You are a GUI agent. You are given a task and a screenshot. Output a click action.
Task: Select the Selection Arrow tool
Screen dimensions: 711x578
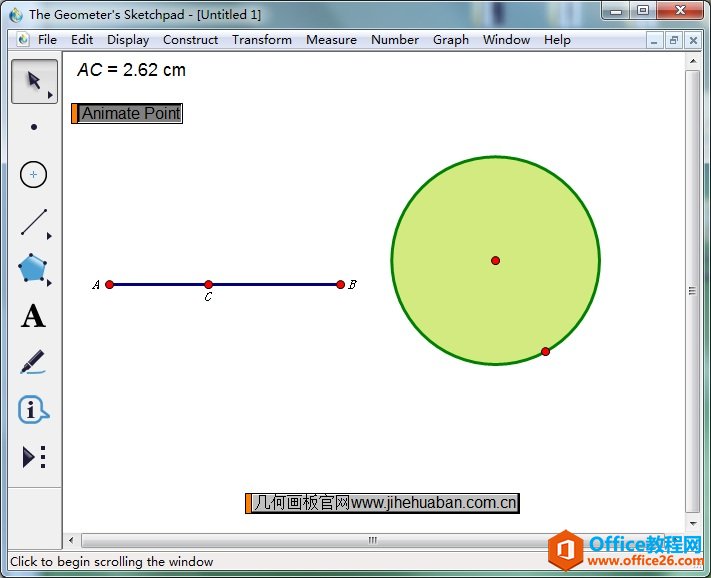pos(33,81)
